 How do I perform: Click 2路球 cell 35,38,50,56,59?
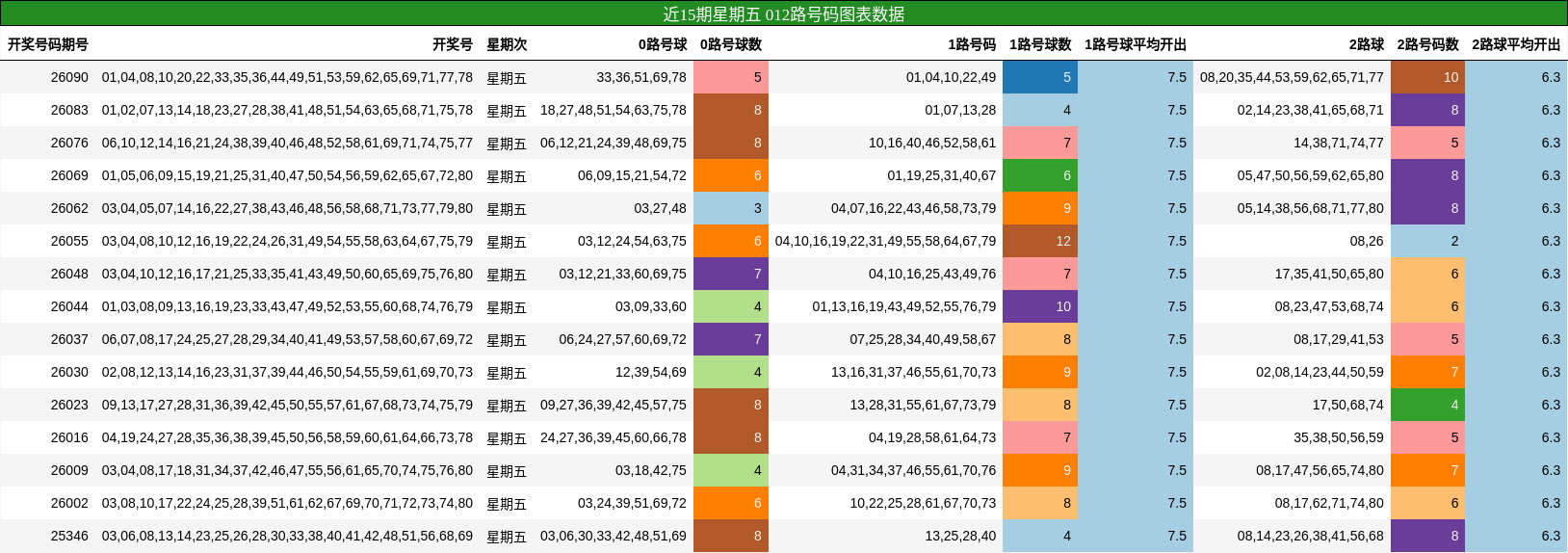pyautogui.click(x=1339, y=437)
